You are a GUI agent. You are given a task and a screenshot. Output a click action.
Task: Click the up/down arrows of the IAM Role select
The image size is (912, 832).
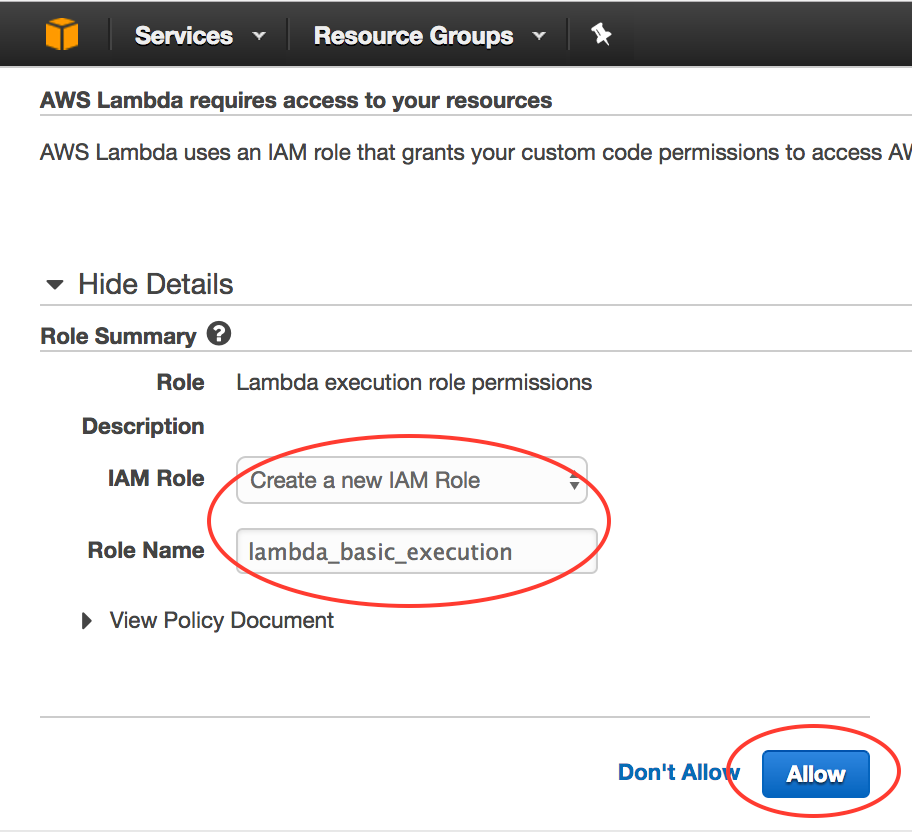tap(574, 481)
